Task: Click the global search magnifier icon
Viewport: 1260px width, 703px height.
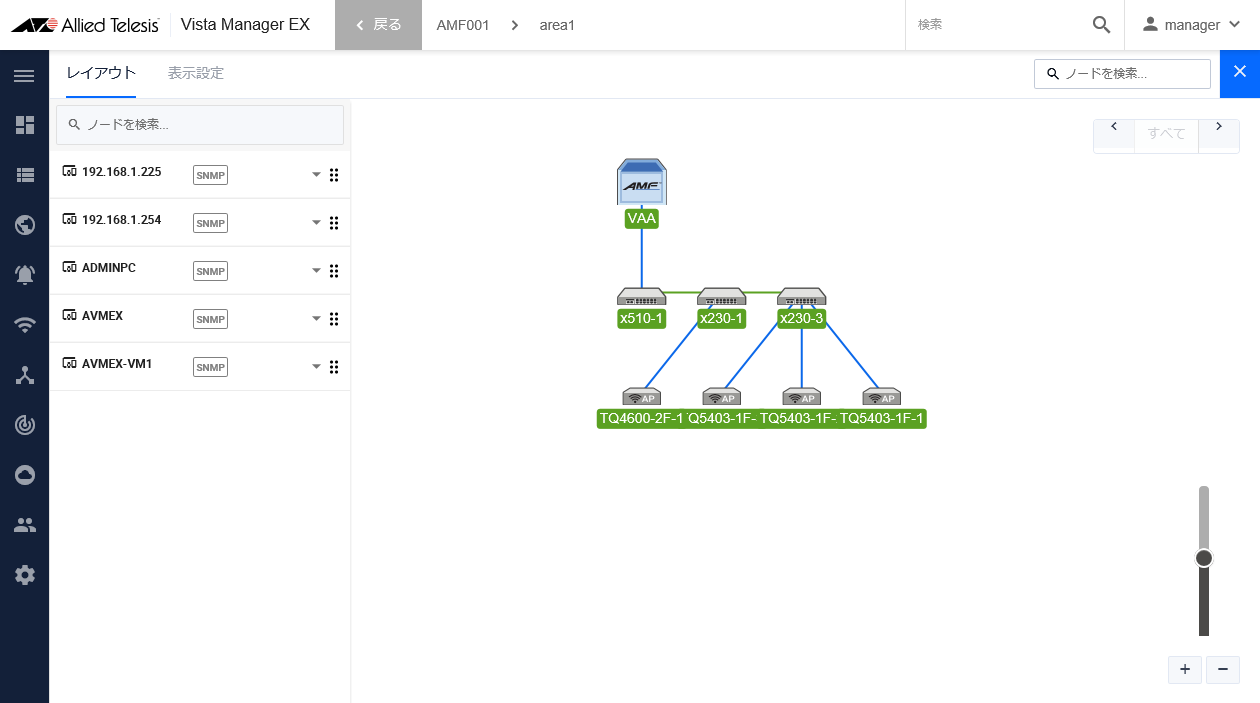Action: pyautogui.click(x=1101, y=25)
